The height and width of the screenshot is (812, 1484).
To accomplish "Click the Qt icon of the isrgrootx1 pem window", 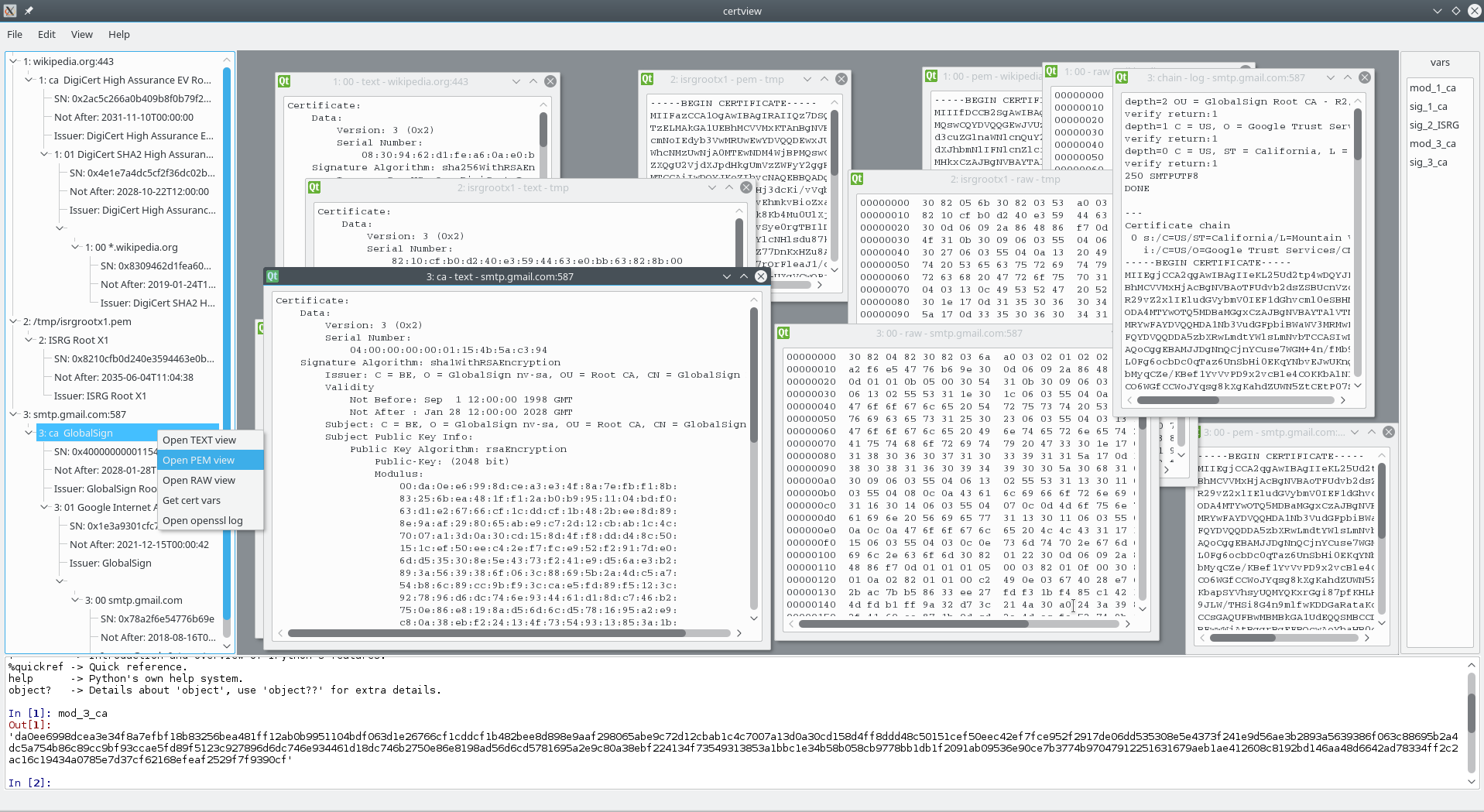I will tap(647, 79).
